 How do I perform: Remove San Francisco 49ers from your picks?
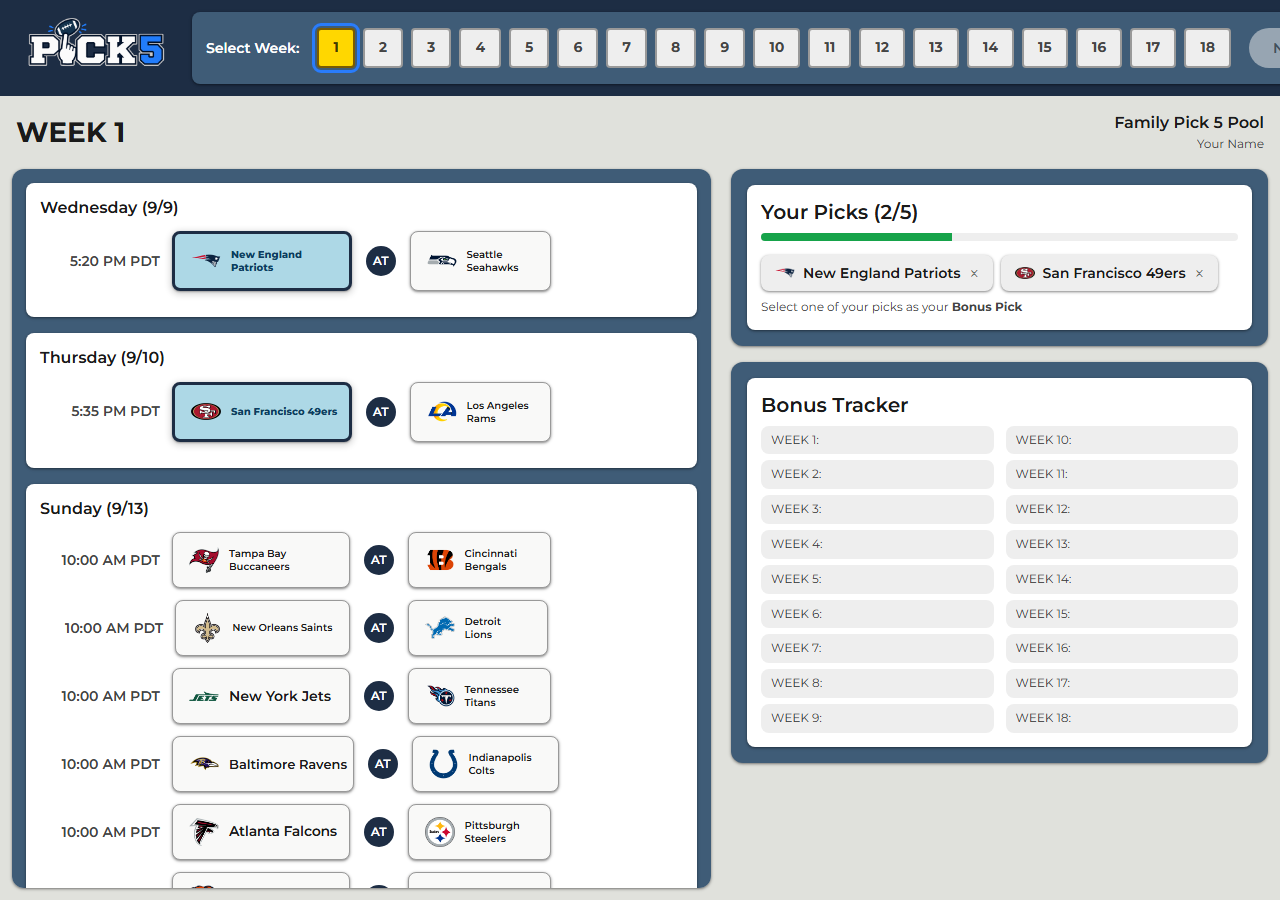[x=1199, y=273]
